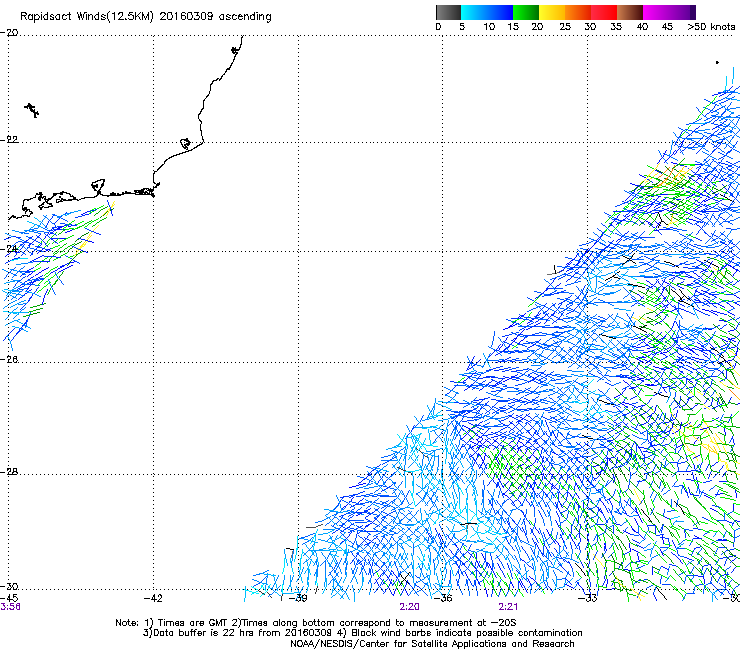
Task: Click the 'Note: 1) Times are GMT' line
Action: (315, 623)
